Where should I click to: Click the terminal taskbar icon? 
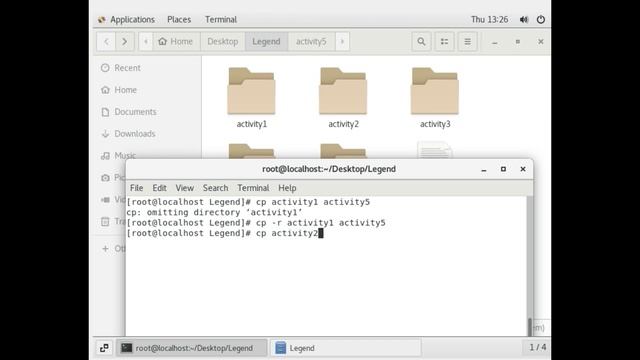[x=127, y=348]
